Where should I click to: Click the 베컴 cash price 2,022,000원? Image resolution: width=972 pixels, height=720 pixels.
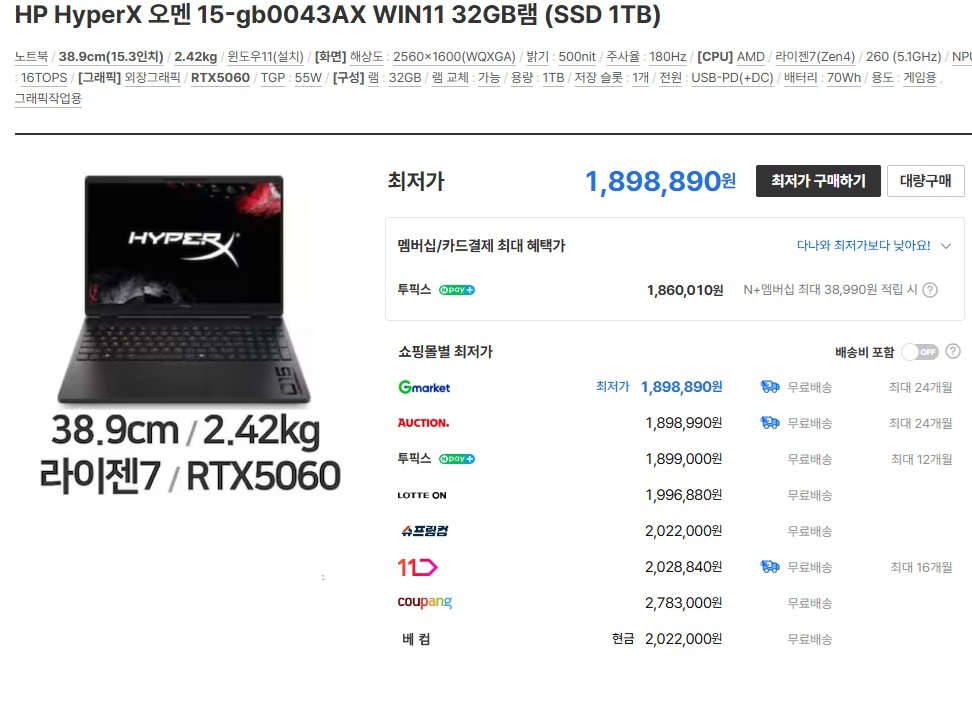coord(683,639)
